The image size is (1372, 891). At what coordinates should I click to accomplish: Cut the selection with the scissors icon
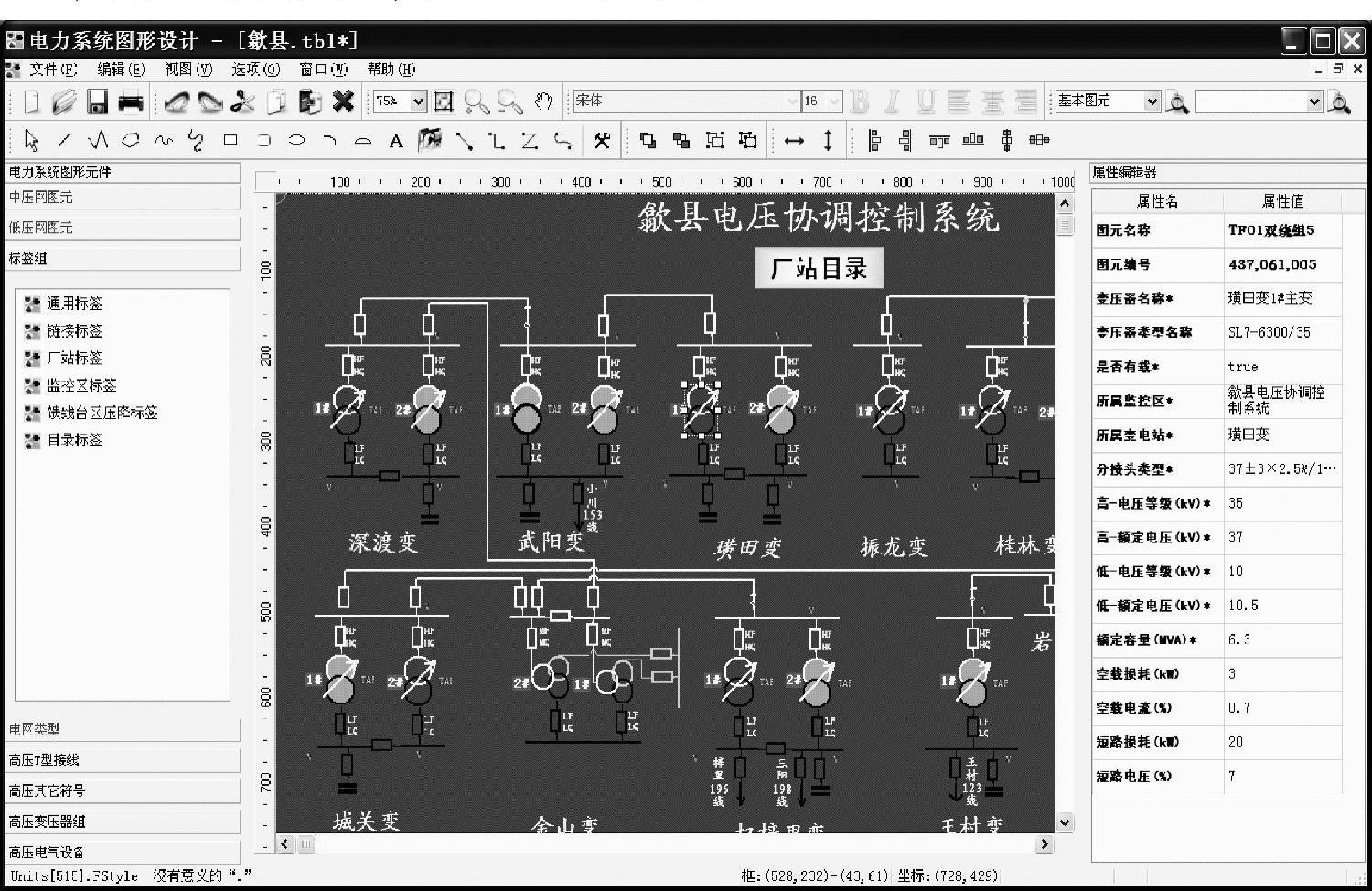click(242, 102)
